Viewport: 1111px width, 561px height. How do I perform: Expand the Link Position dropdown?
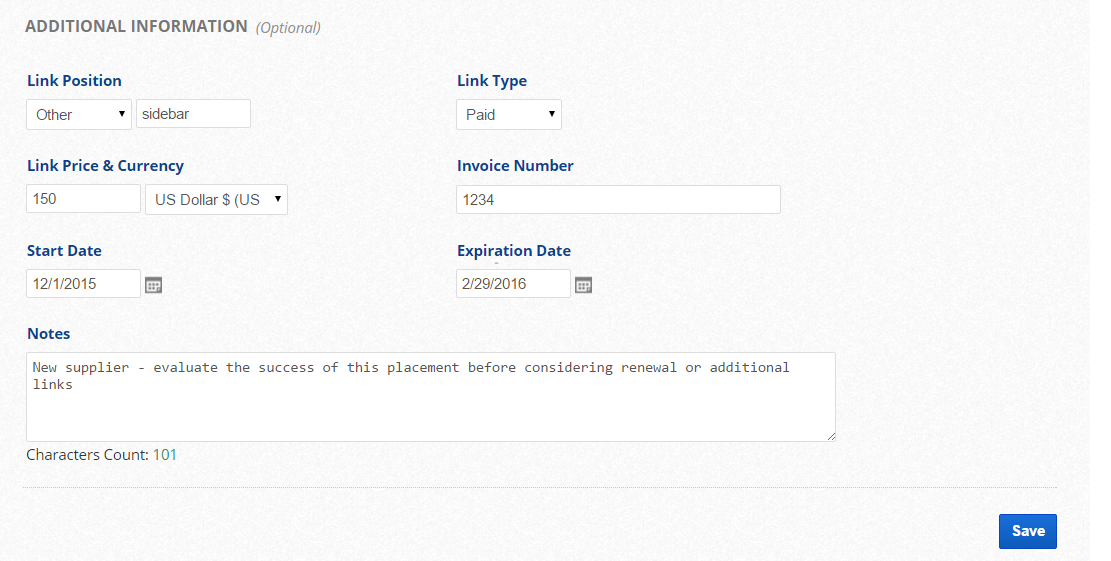pos(79,114)
